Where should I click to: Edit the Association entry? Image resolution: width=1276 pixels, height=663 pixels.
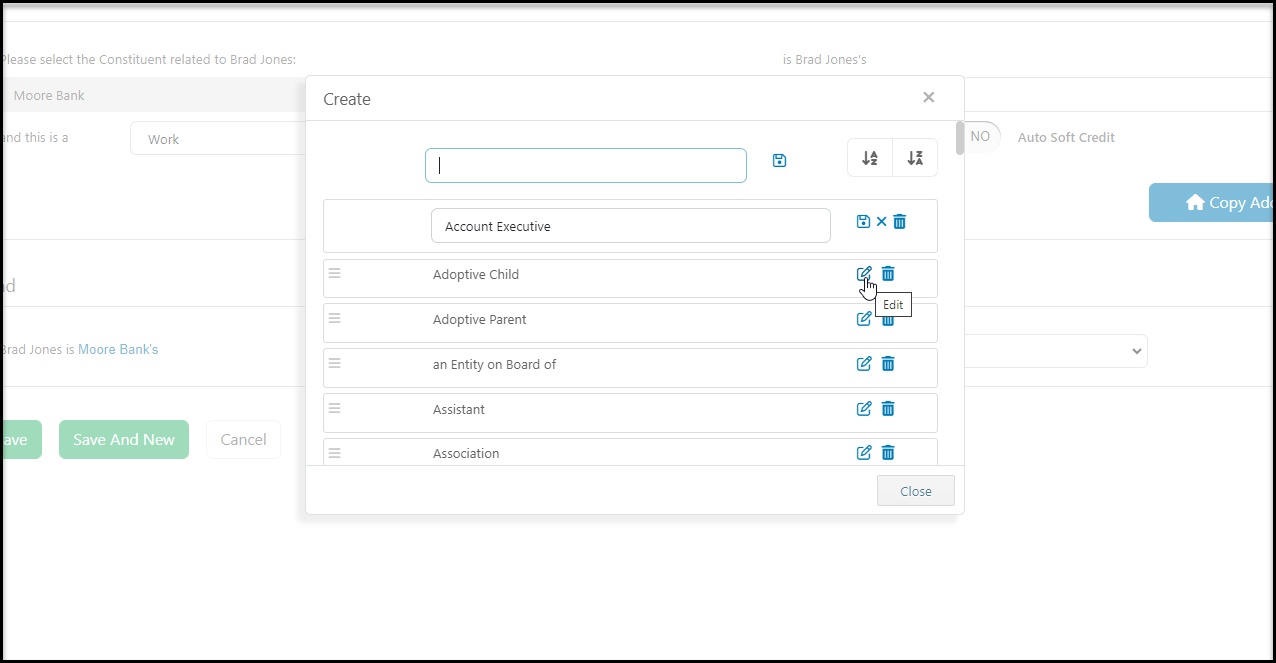[x=864, y=453]
